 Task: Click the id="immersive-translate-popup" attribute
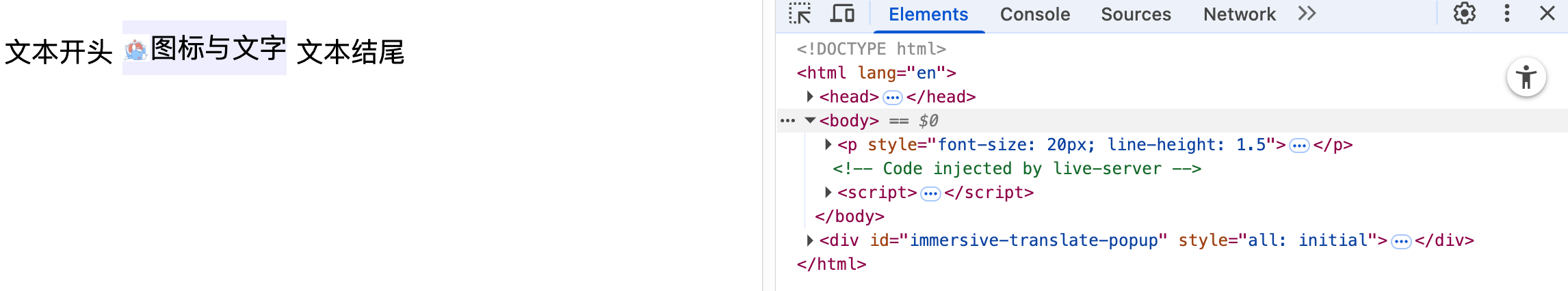point(1019,240)
